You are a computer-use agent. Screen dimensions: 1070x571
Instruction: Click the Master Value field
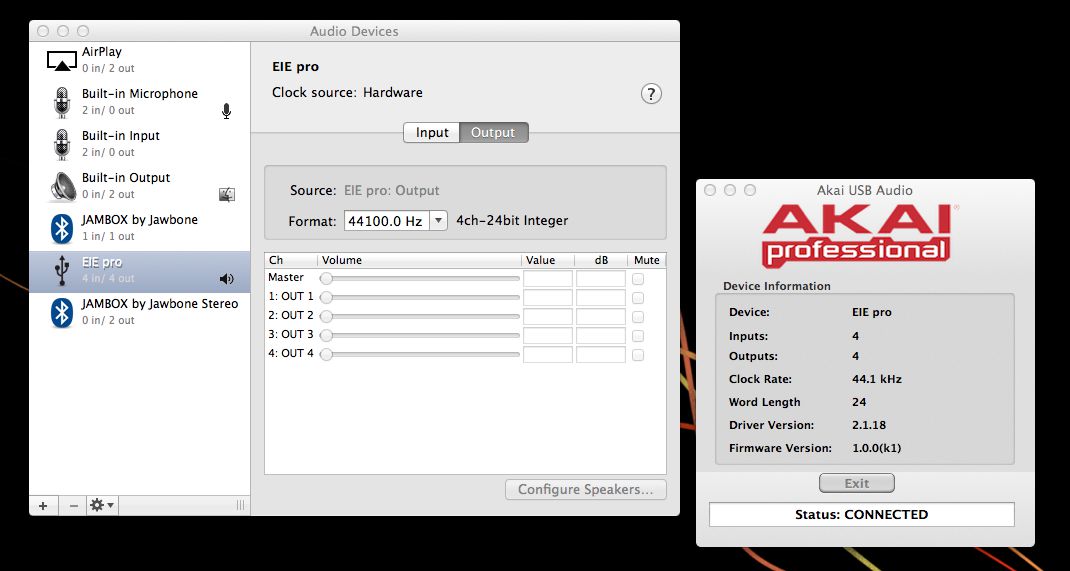pyautogui.click(x=548, y=278)
